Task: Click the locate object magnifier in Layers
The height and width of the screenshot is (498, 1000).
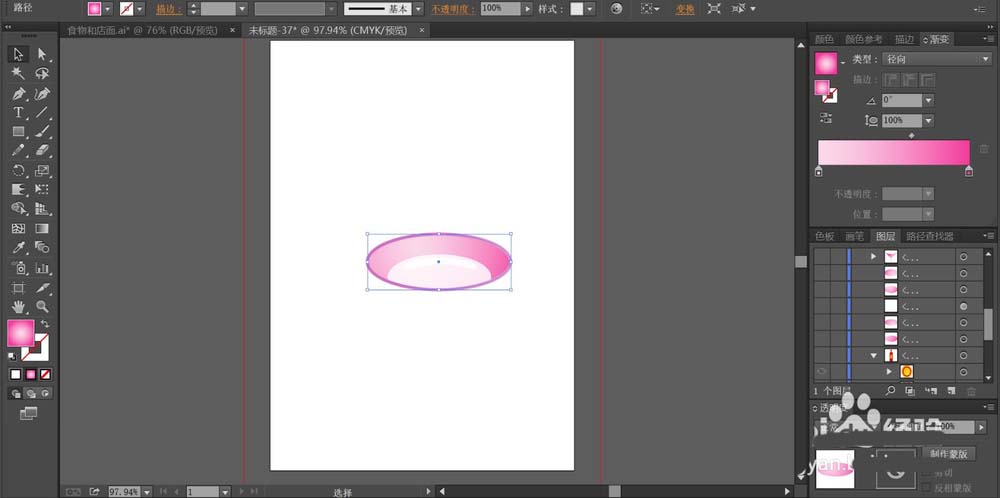Action: [890, 390]
